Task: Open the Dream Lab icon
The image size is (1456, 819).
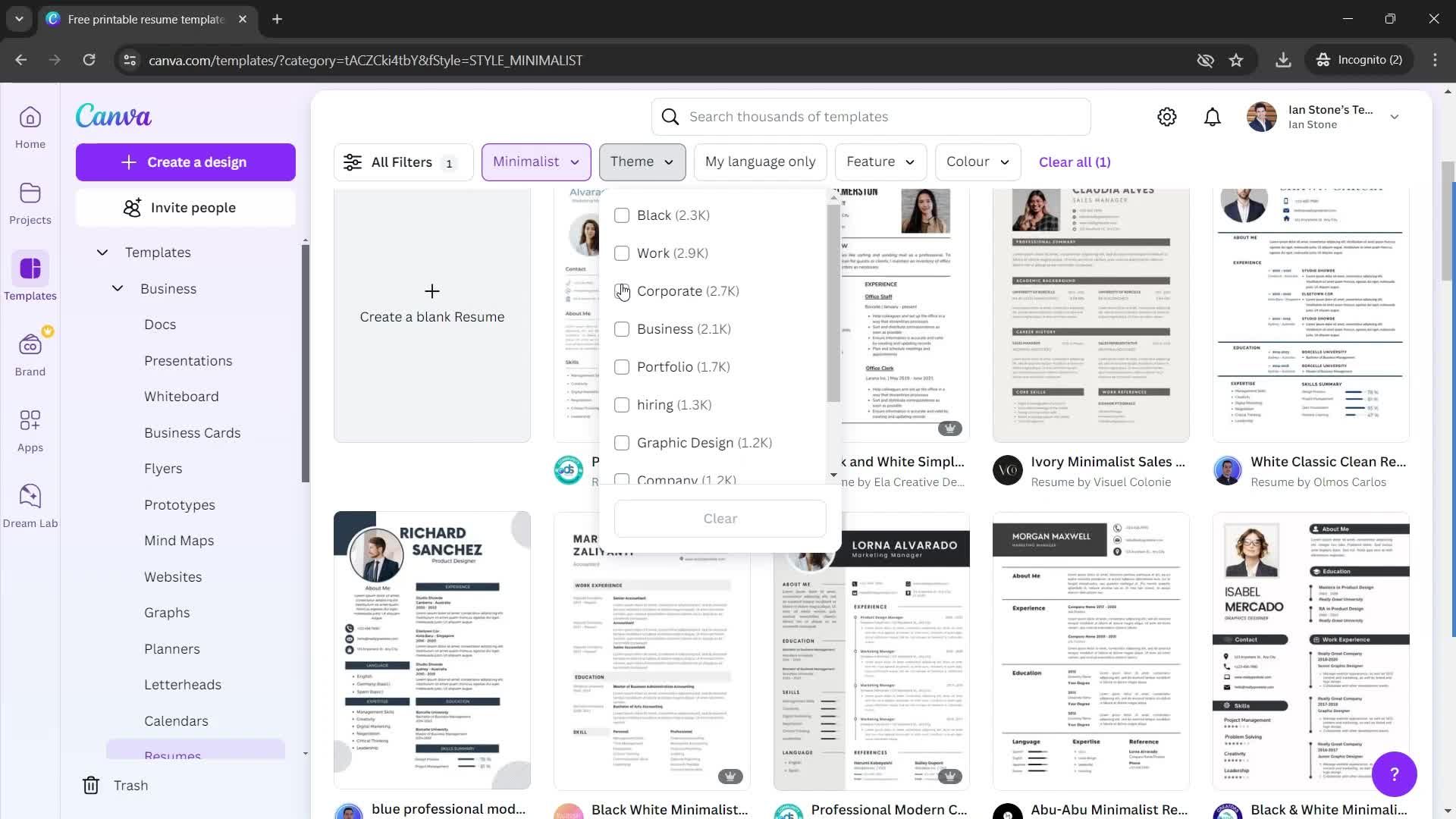Action: pos(30,496)
